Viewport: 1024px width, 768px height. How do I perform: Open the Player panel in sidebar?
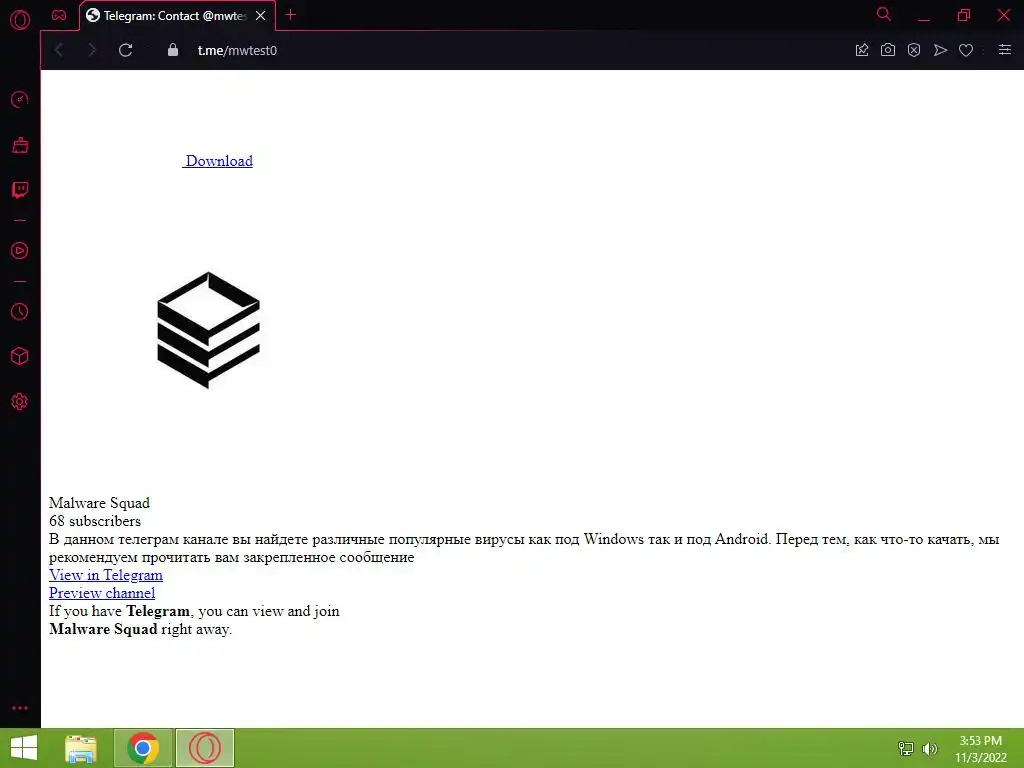pyautogui.click(x=20, y=251)
